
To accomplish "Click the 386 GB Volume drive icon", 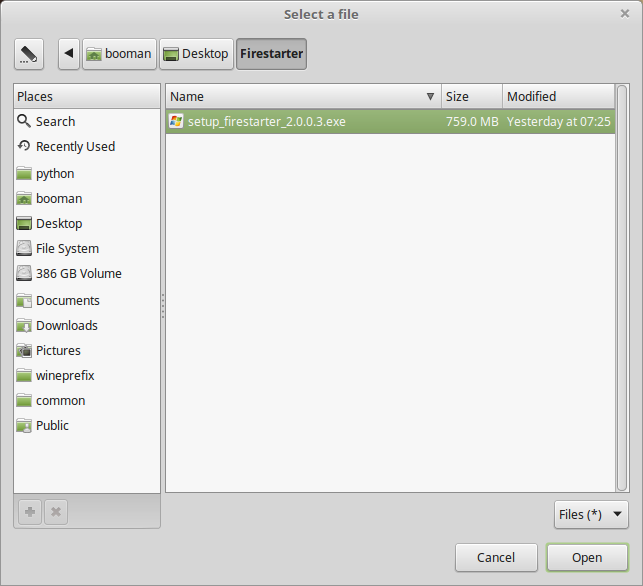I will (24, 274).
